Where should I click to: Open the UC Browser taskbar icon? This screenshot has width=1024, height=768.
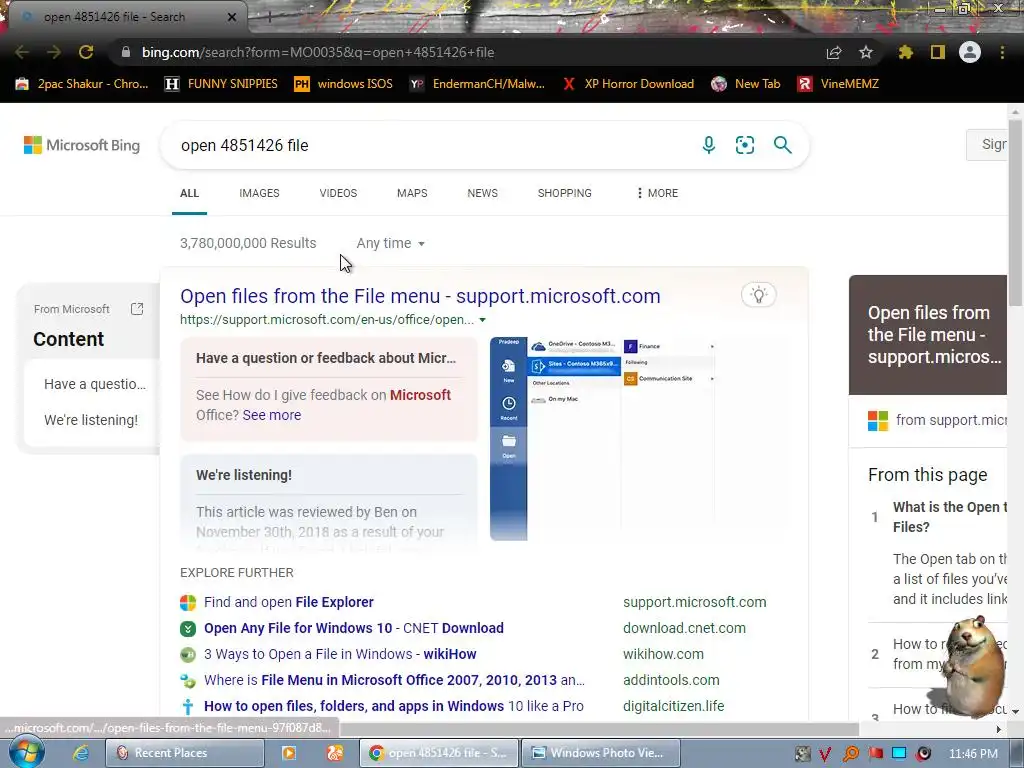tap(334, 753)
